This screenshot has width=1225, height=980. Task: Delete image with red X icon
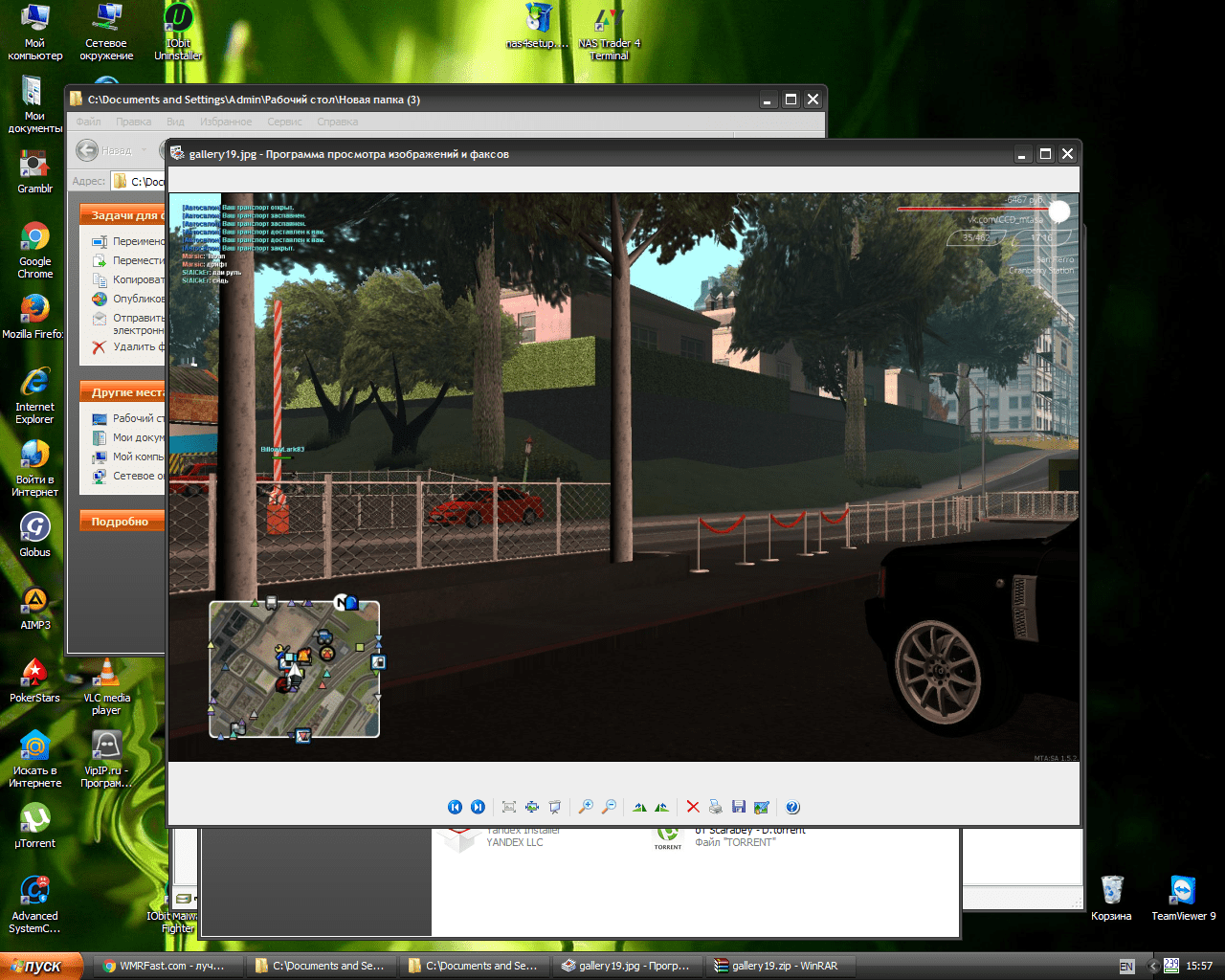click(693, 807)
